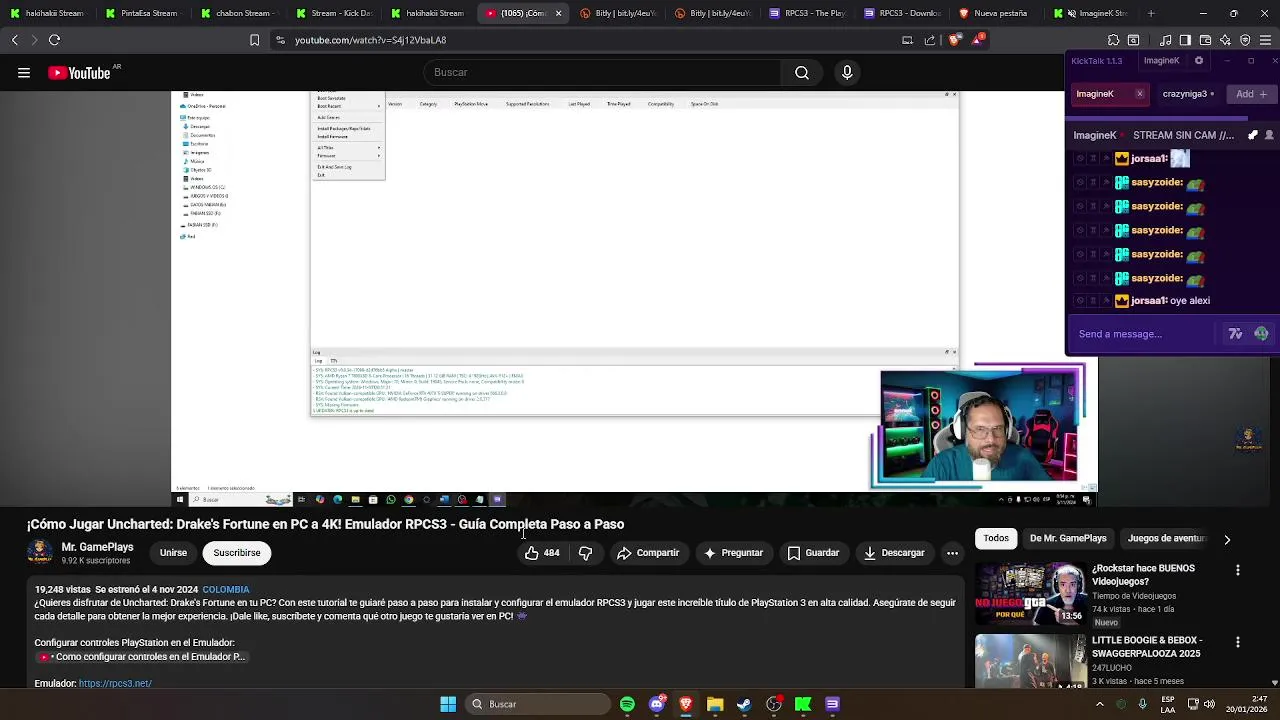
Task: Open KickTalk settings gear
Action: point(1199,61)
